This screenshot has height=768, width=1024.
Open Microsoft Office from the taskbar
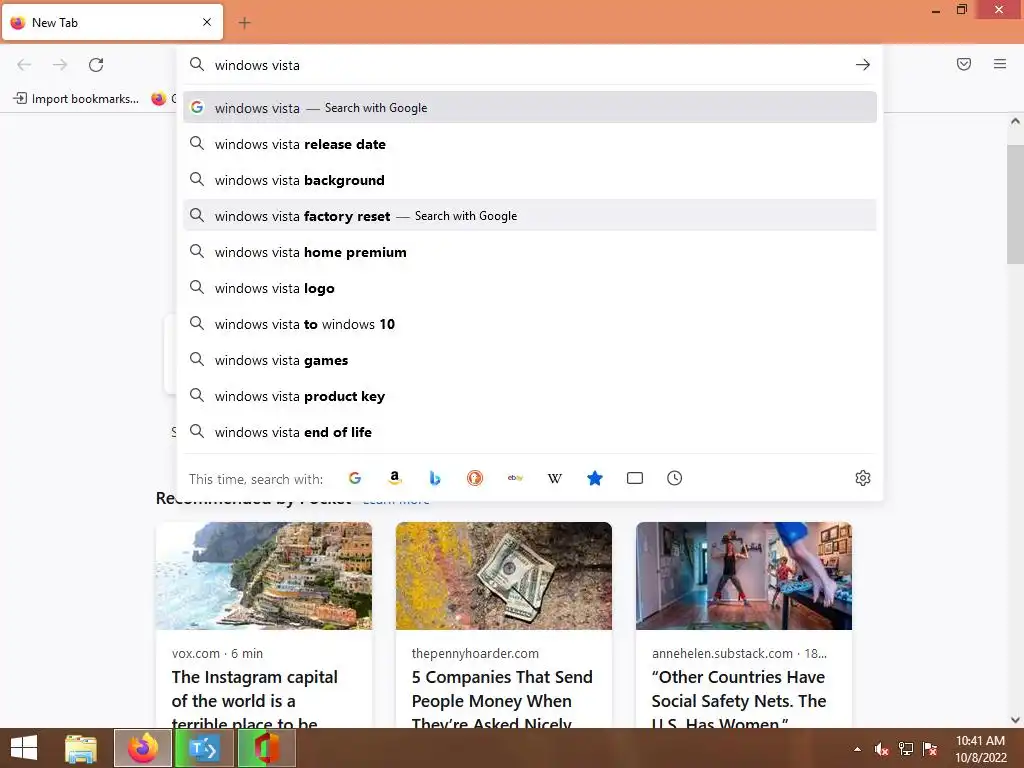266,748
